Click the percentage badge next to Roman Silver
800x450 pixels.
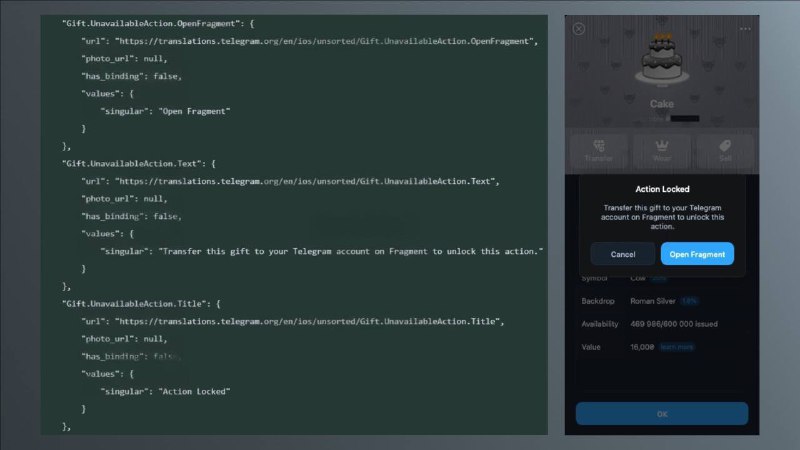click(x=690, y=300)
